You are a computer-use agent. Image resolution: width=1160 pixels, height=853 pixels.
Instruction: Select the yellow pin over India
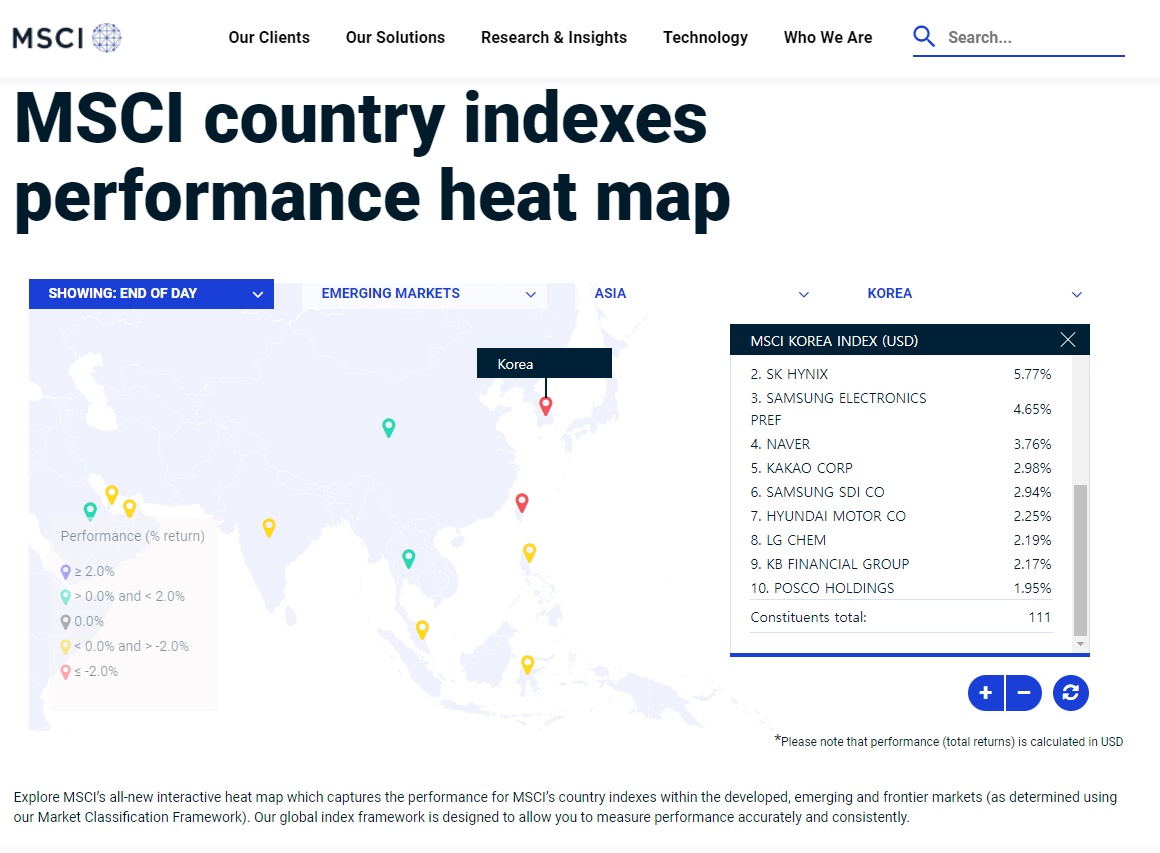[269, 527]
